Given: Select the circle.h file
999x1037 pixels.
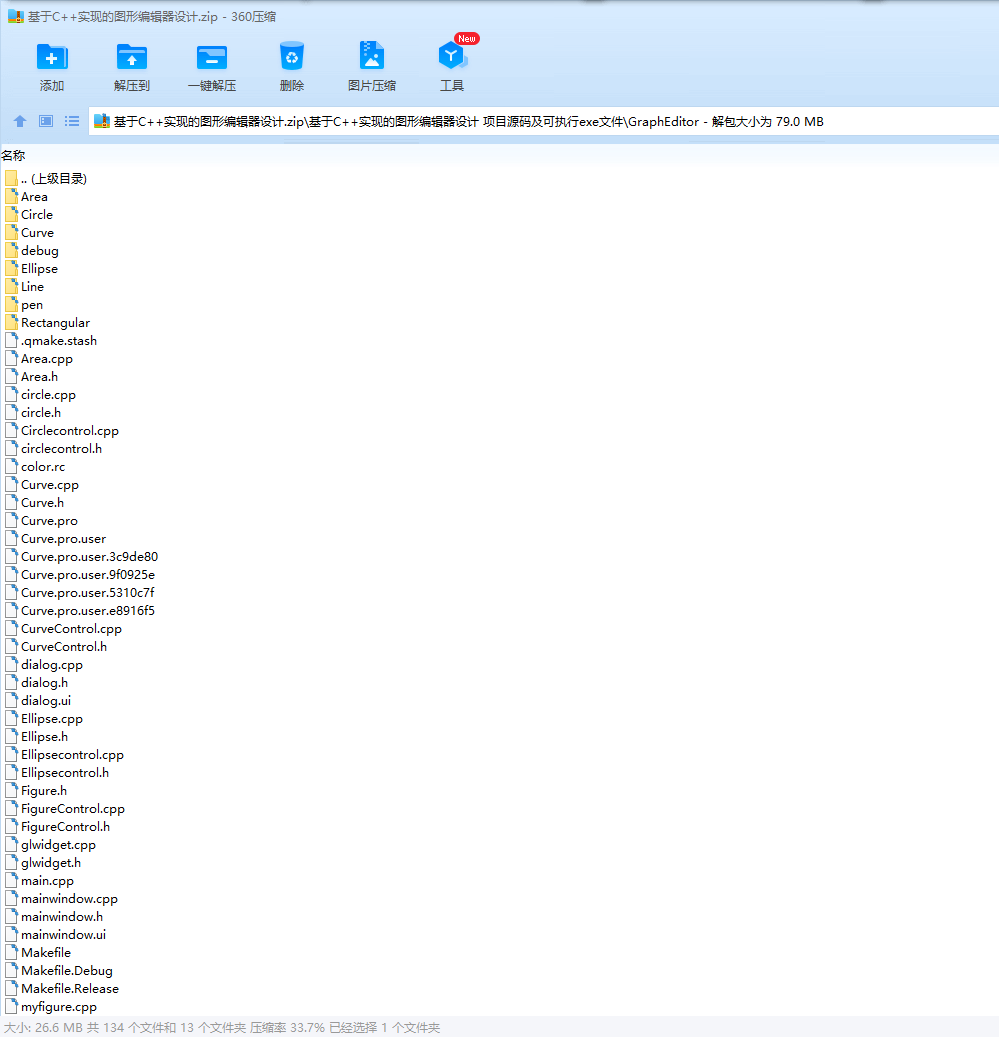Looking at the screenshot, I should pyautogui.click(x=32, y=413).
